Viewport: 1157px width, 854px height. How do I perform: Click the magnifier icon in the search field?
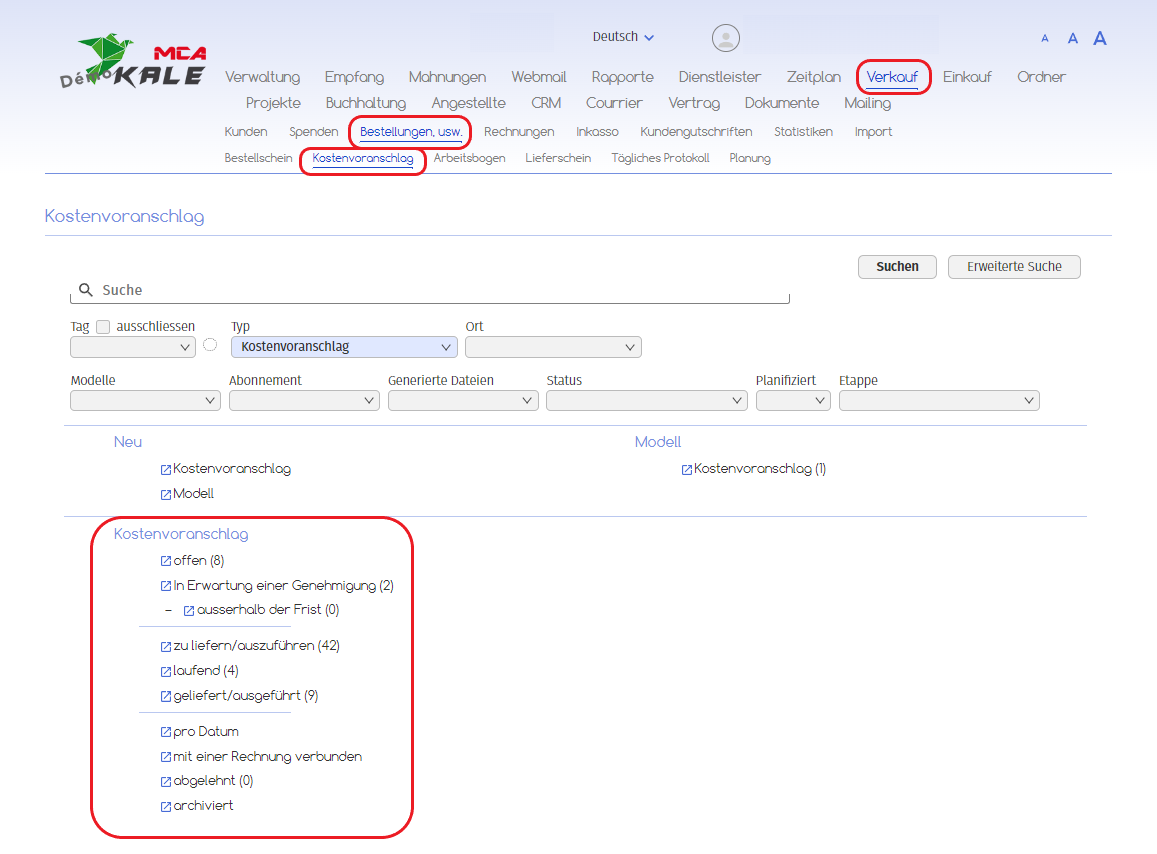point(86,290)
